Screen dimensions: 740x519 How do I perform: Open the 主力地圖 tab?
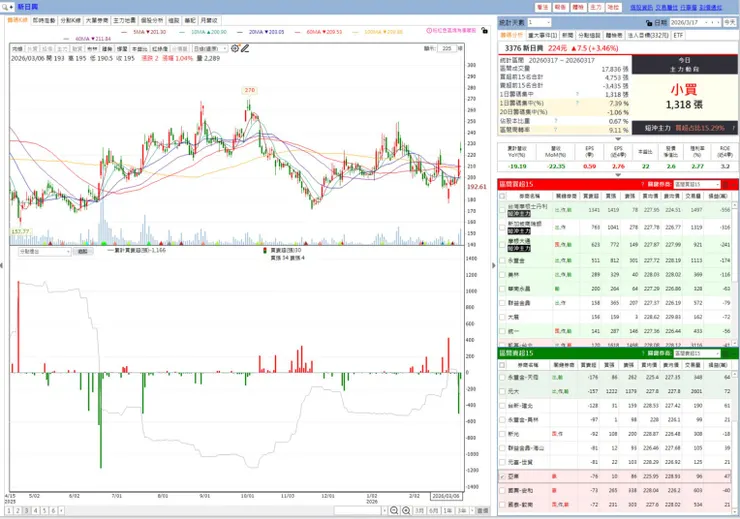[x=125, y=20]
